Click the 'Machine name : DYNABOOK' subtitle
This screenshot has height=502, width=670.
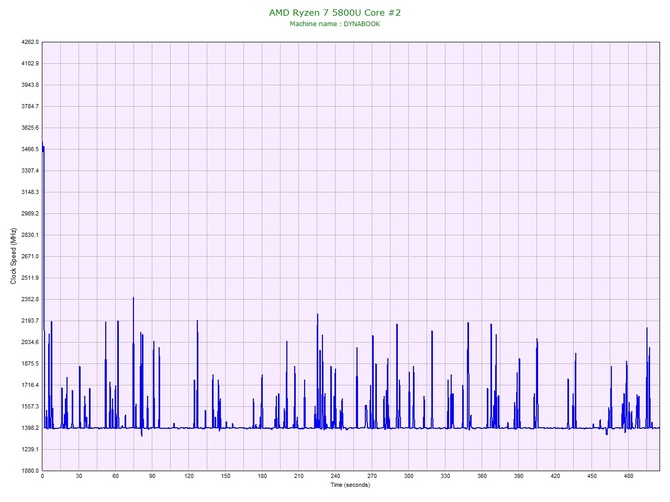pyautogui.click(x=335, y=24)
